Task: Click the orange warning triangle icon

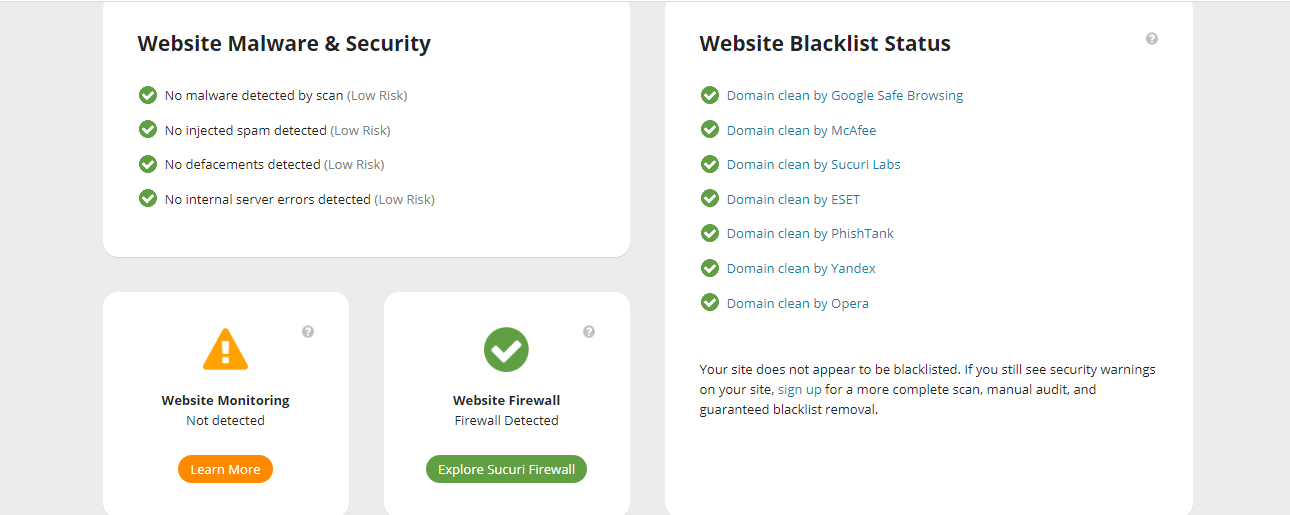Action: (x=225, y=350)
